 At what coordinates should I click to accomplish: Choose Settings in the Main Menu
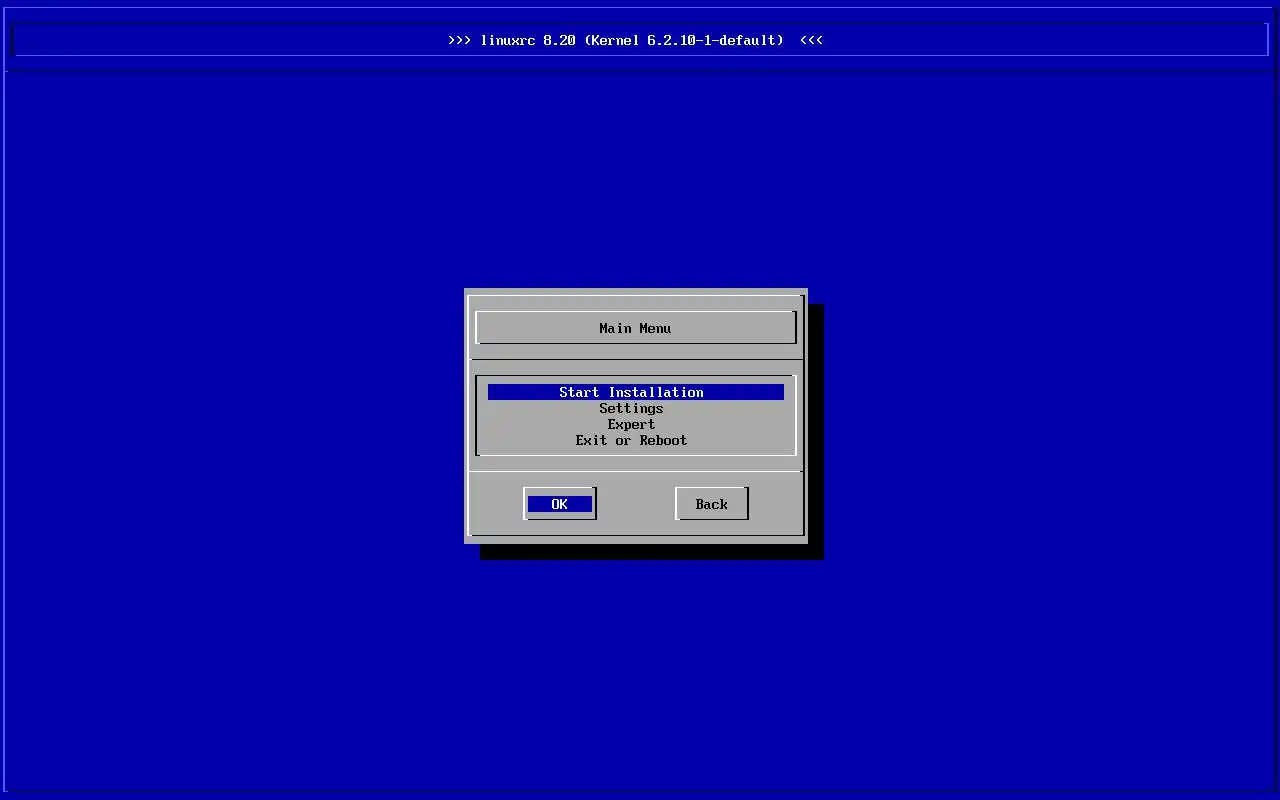coord(631,408)
